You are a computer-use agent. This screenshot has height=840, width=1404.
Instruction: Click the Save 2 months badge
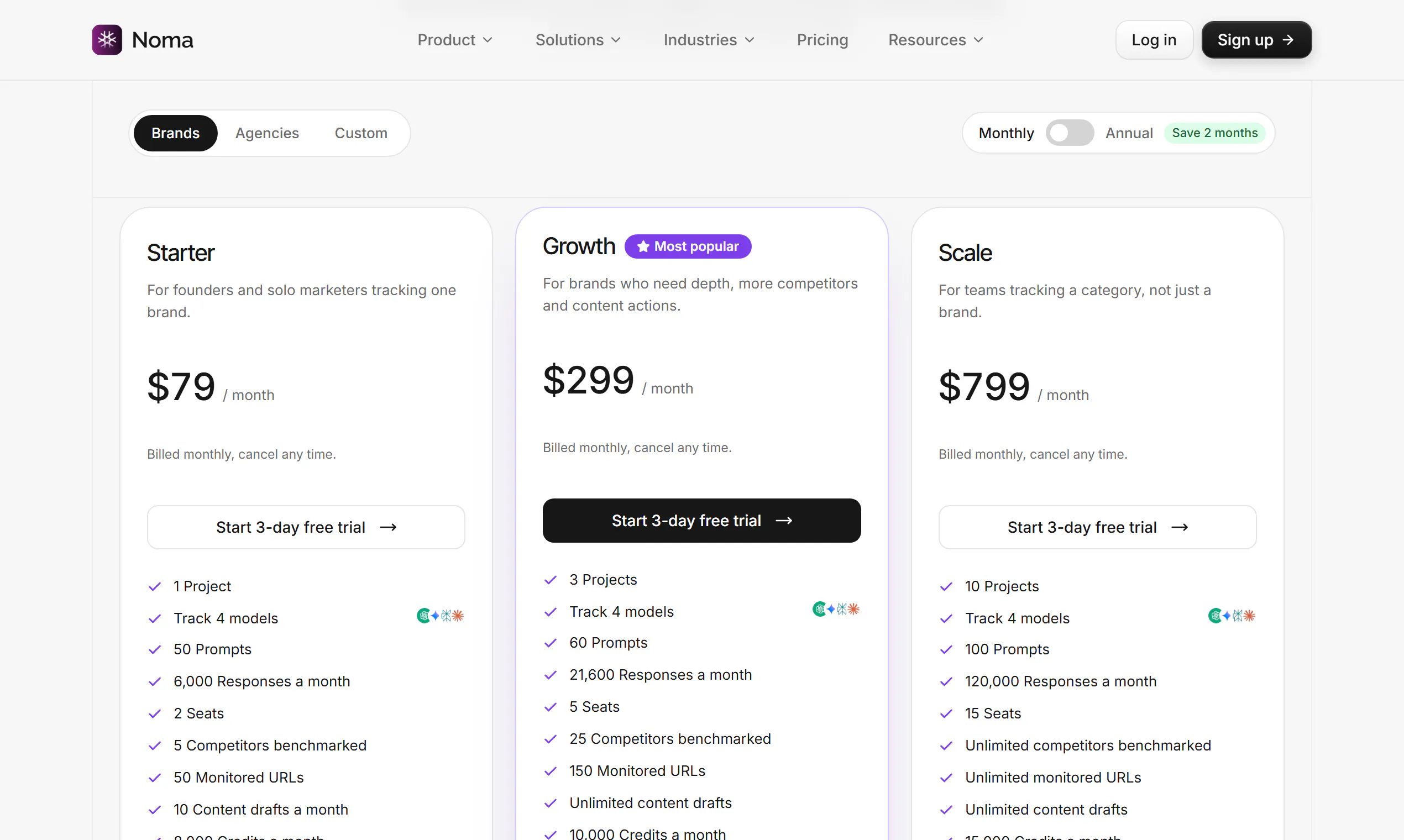pyautogui.click(x=1214, y=133)
